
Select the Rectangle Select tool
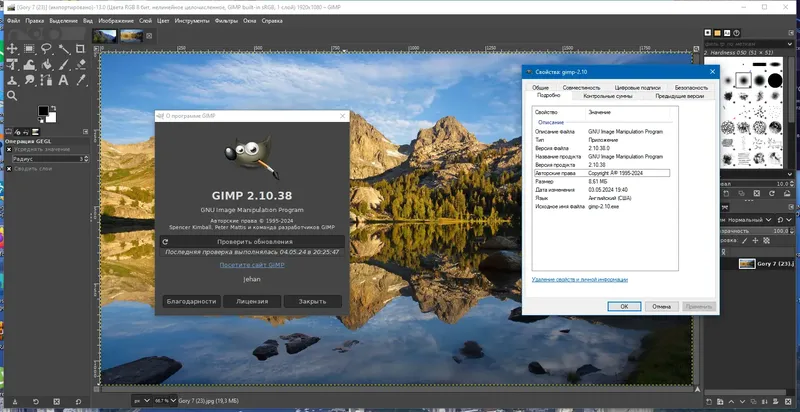pyautogui.click(x=29, y=49)
